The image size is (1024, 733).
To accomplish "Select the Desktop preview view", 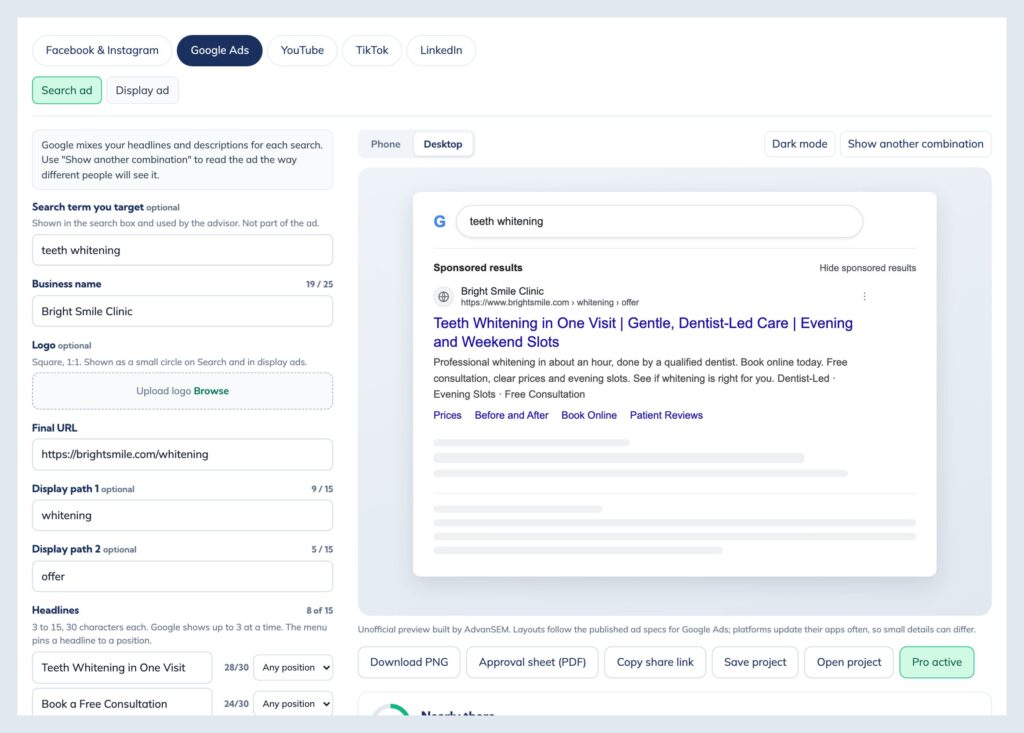I will coord(443,144).
